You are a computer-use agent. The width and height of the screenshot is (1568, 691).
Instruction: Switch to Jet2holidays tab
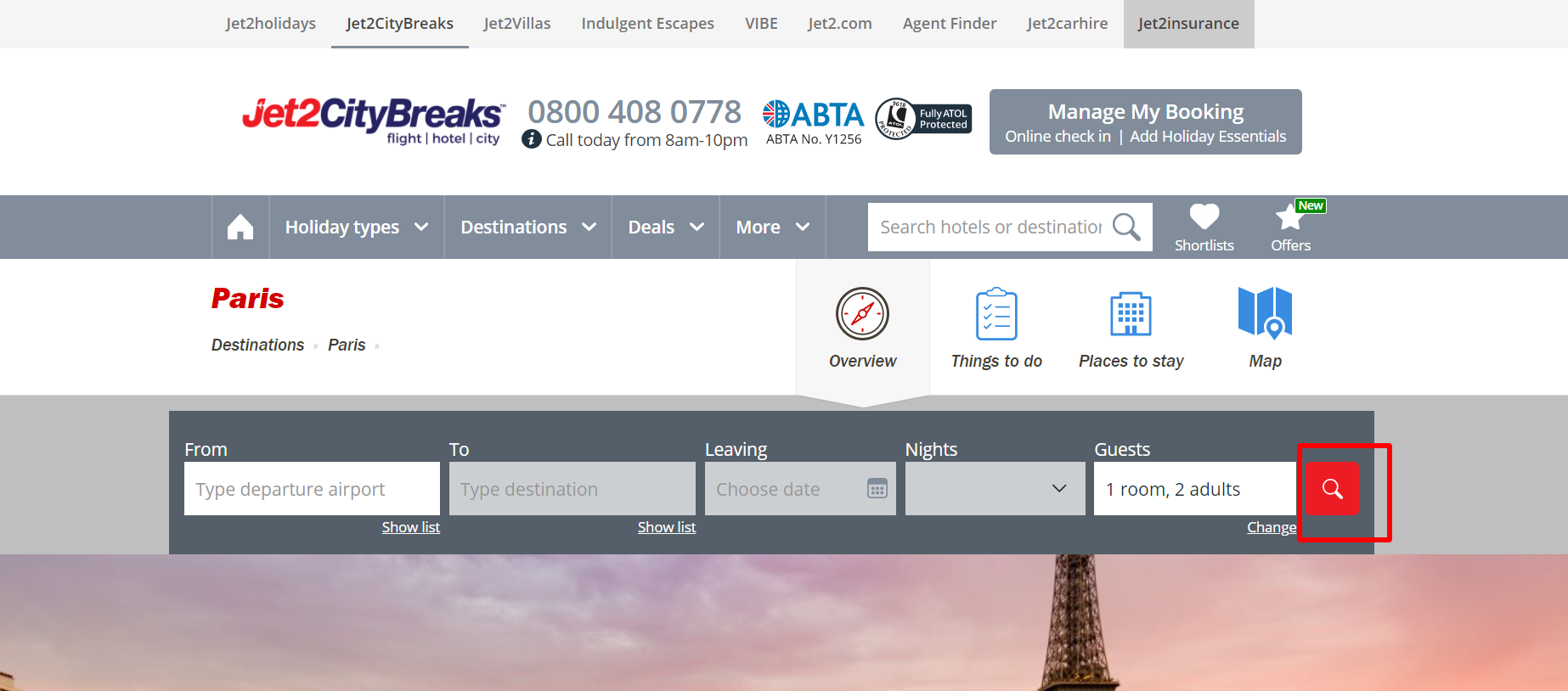click(x=271, y=24)
